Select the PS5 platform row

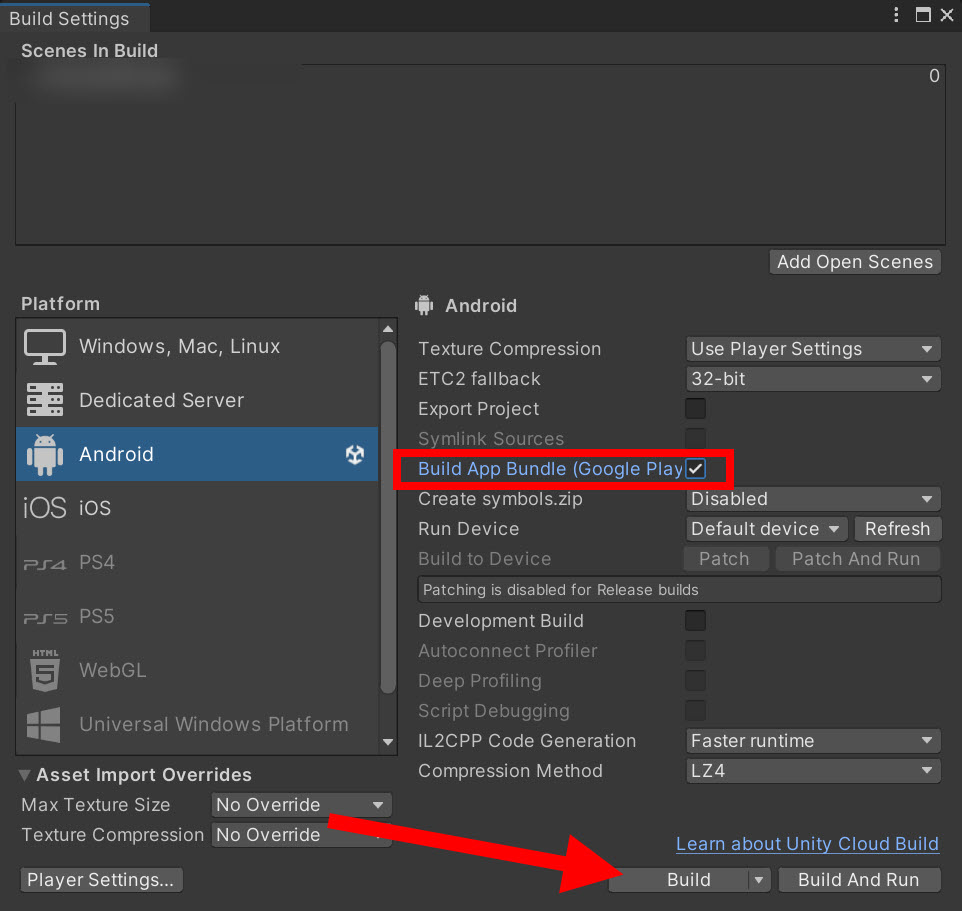(198, 617)
